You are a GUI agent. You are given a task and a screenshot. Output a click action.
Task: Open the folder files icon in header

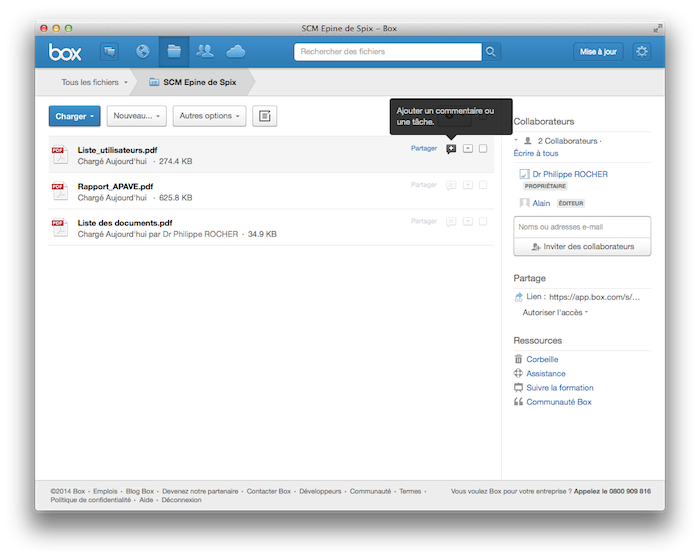point(174,51)
